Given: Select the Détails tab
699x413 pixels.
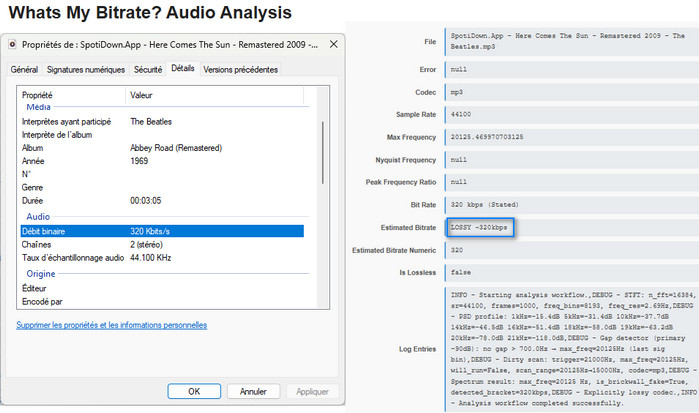Looking at the screenshot, I should point(183,68).
